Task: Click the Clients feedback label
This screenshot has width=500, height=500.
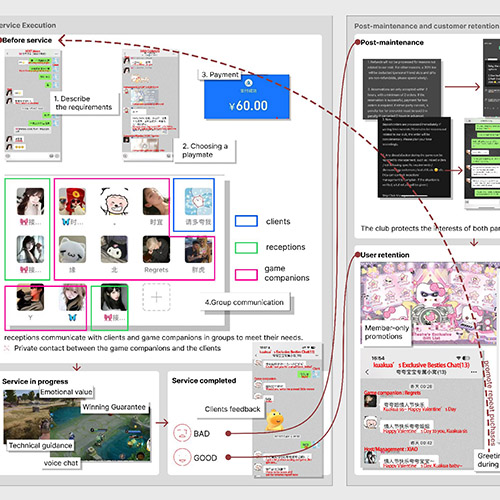Action: click(x=232, y=409)
